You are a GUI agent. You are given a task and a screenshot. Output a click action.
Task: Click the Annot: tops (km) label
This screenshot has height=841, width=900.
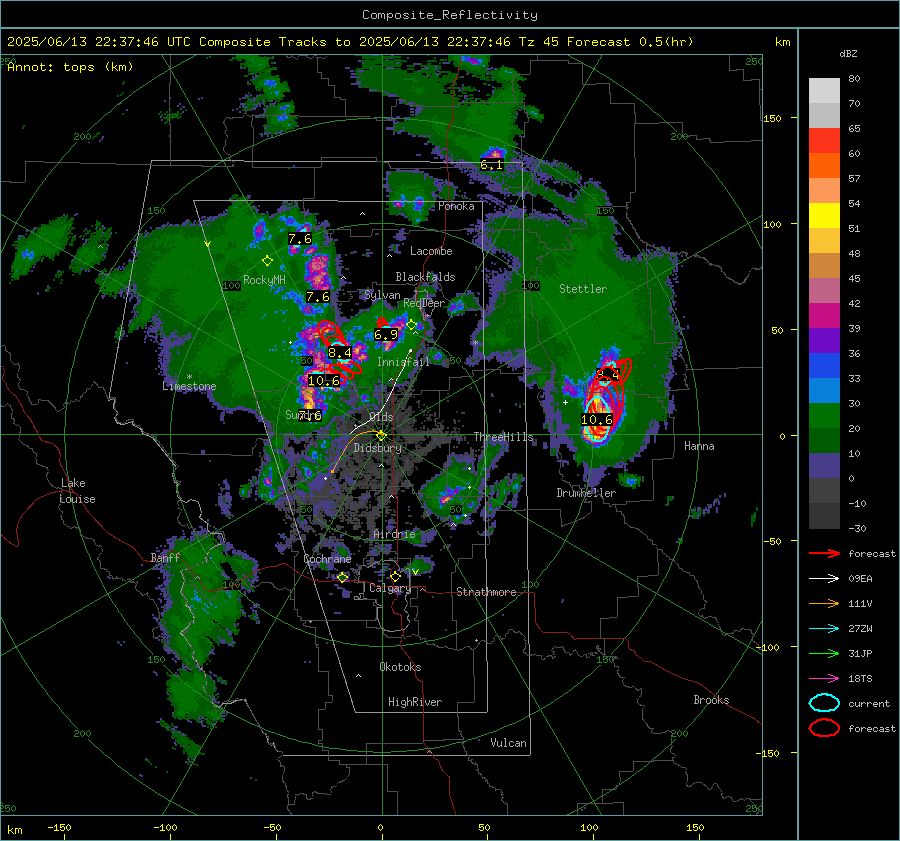[x=70, y=67]
